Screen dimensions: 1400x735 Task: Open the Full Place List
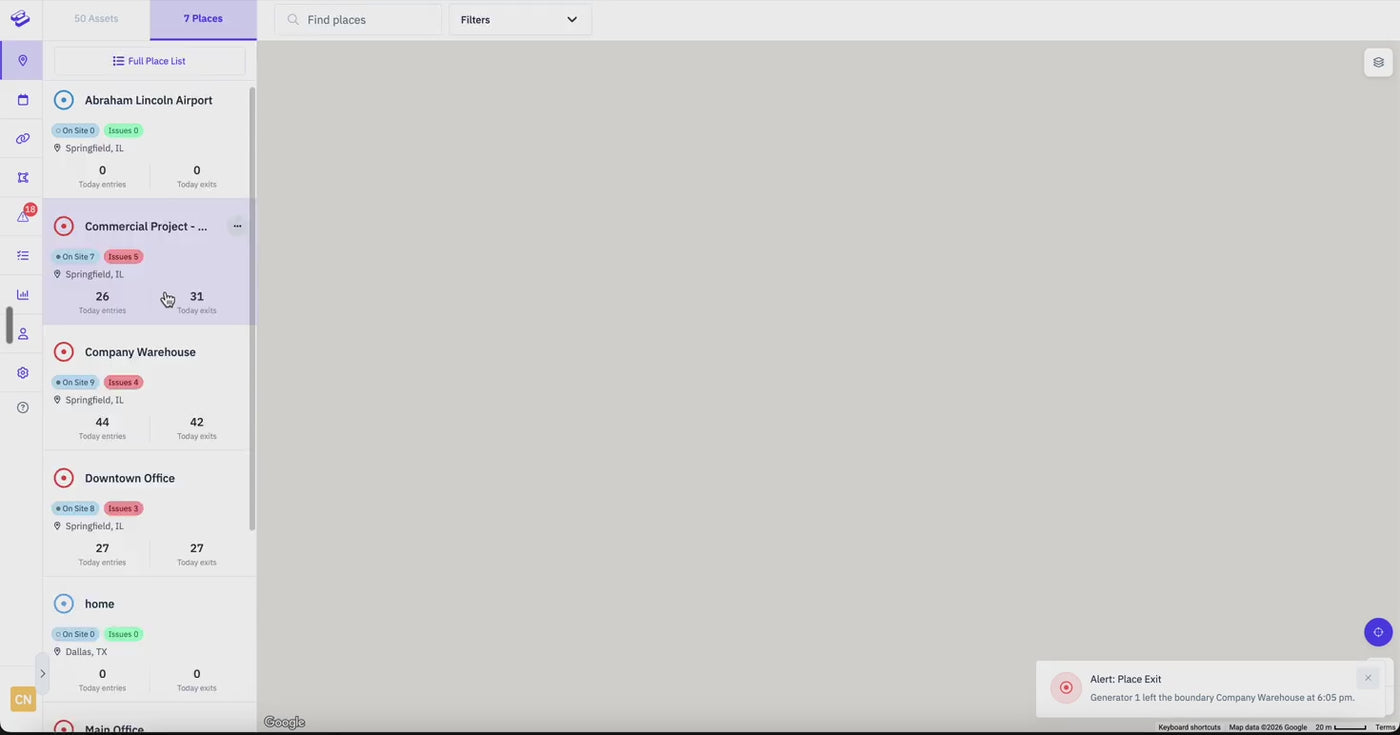point(149,61)
